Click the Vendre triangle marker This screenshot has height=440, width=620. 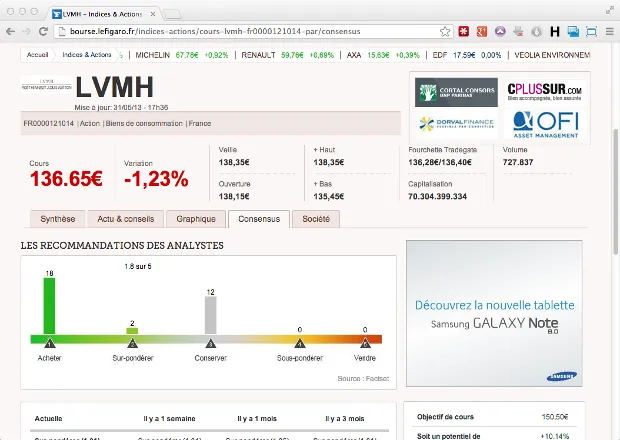(x=365, y=343)
